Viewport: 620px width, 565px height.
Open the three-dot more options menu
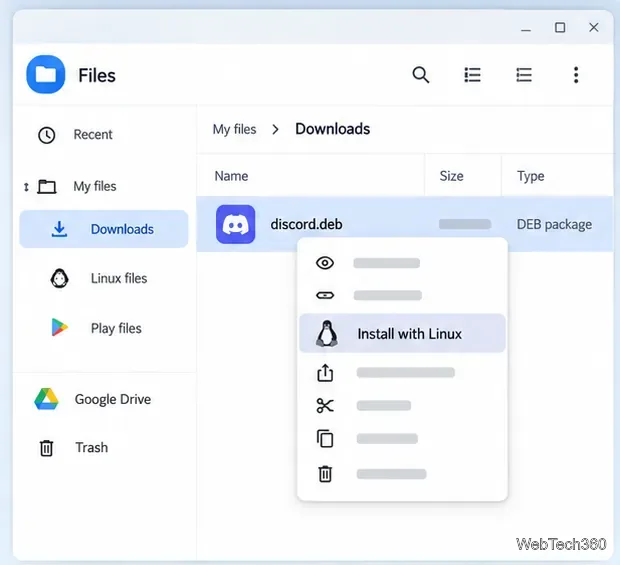[x=576, y=75]
